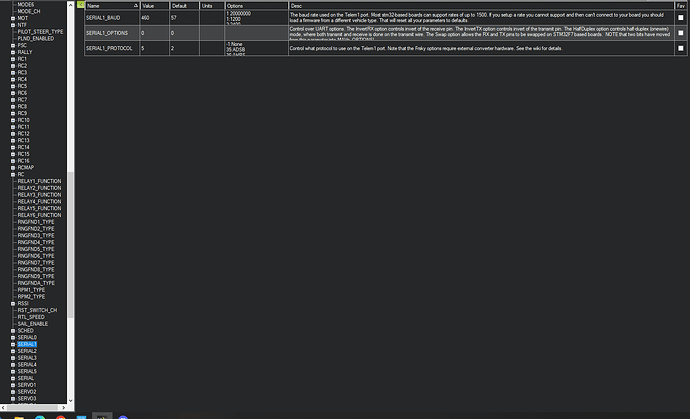Select the SERIAL1_OPTIONS name cell
Screen dimensions: 690x419
point(112,33)
